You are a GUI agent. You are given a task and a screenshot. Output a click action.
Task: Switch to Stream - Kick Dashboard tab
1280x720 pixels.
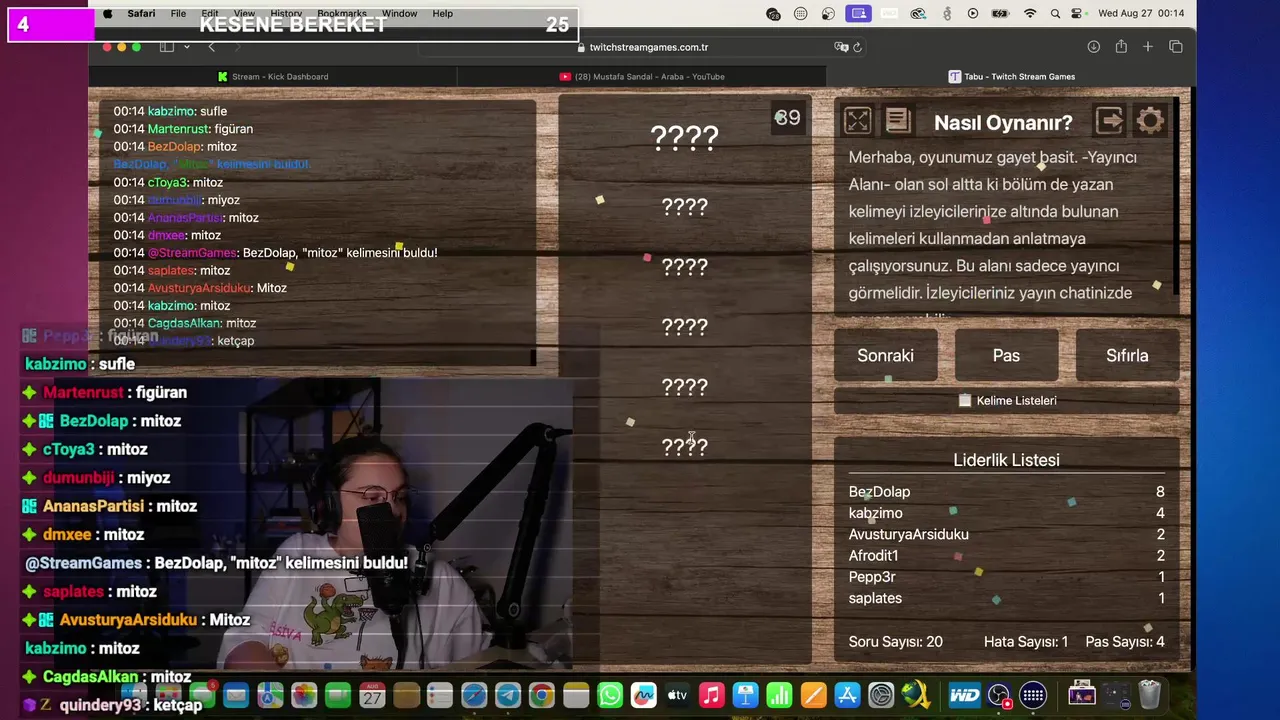click(273, 76)
